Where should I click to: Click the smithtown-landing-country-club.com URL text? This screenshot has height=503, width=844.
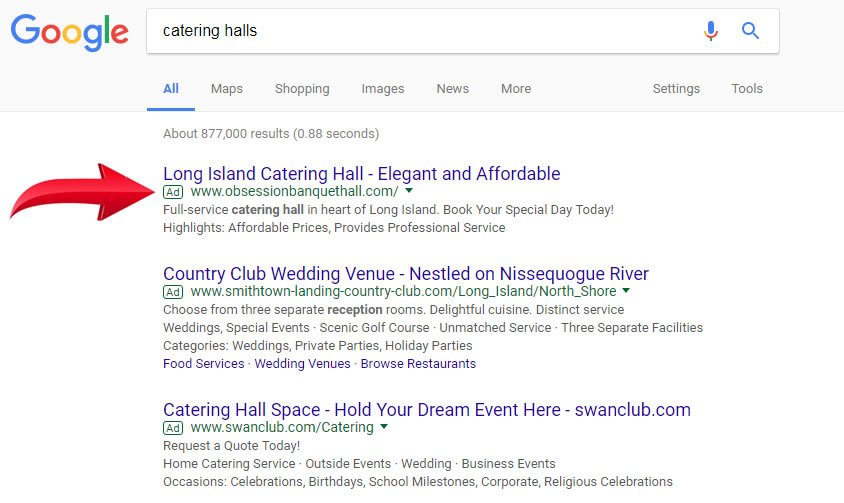(404, 292)
